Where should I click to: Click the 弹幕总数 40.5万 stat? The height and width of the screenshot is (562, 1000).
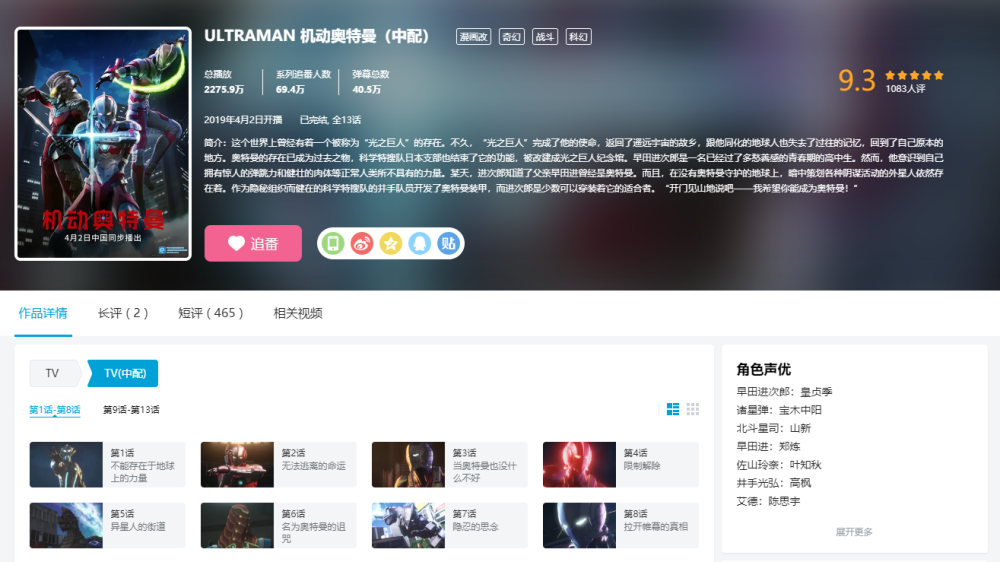371,82
